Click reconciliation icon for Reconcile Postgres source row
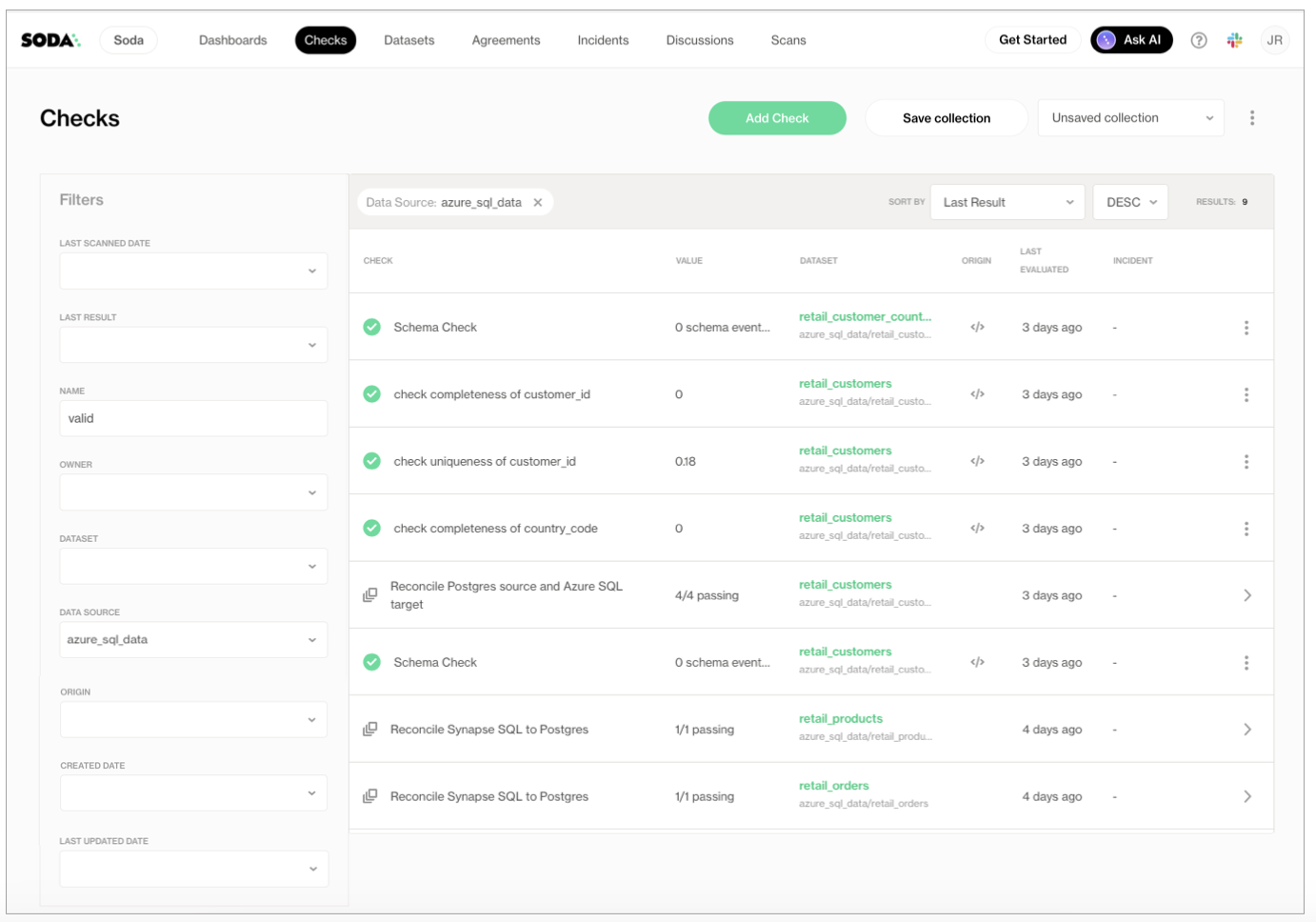Image resolution: width=1316 pixels, height=922 pixels. 370,595
